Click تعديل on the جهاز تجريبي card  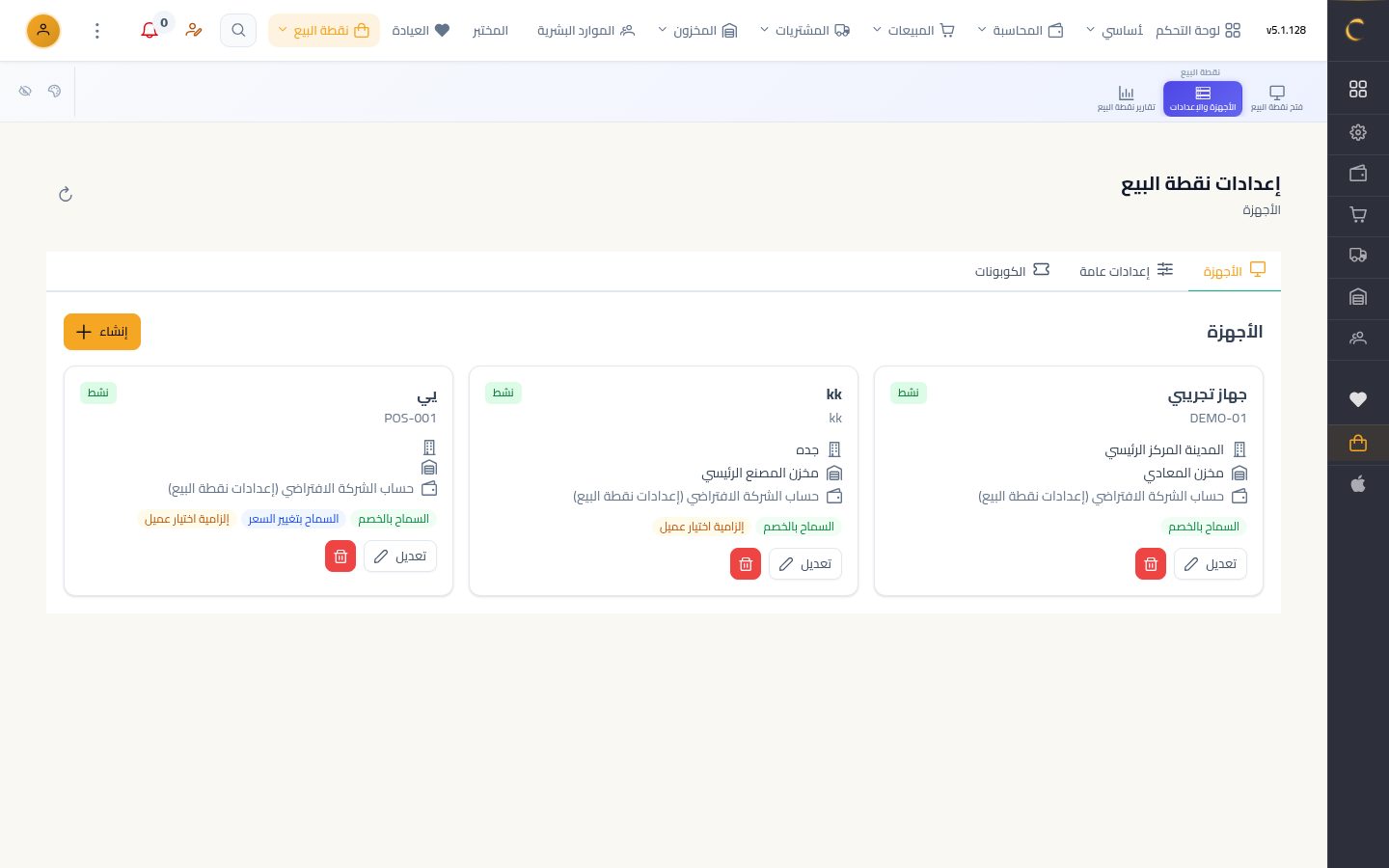click(1211, 564)
